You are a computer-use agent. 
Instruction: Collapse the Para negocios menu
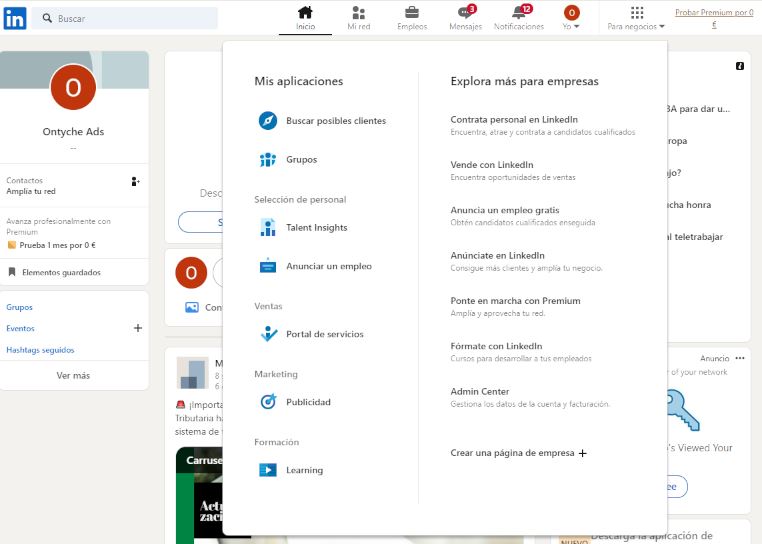pos(636,18)
